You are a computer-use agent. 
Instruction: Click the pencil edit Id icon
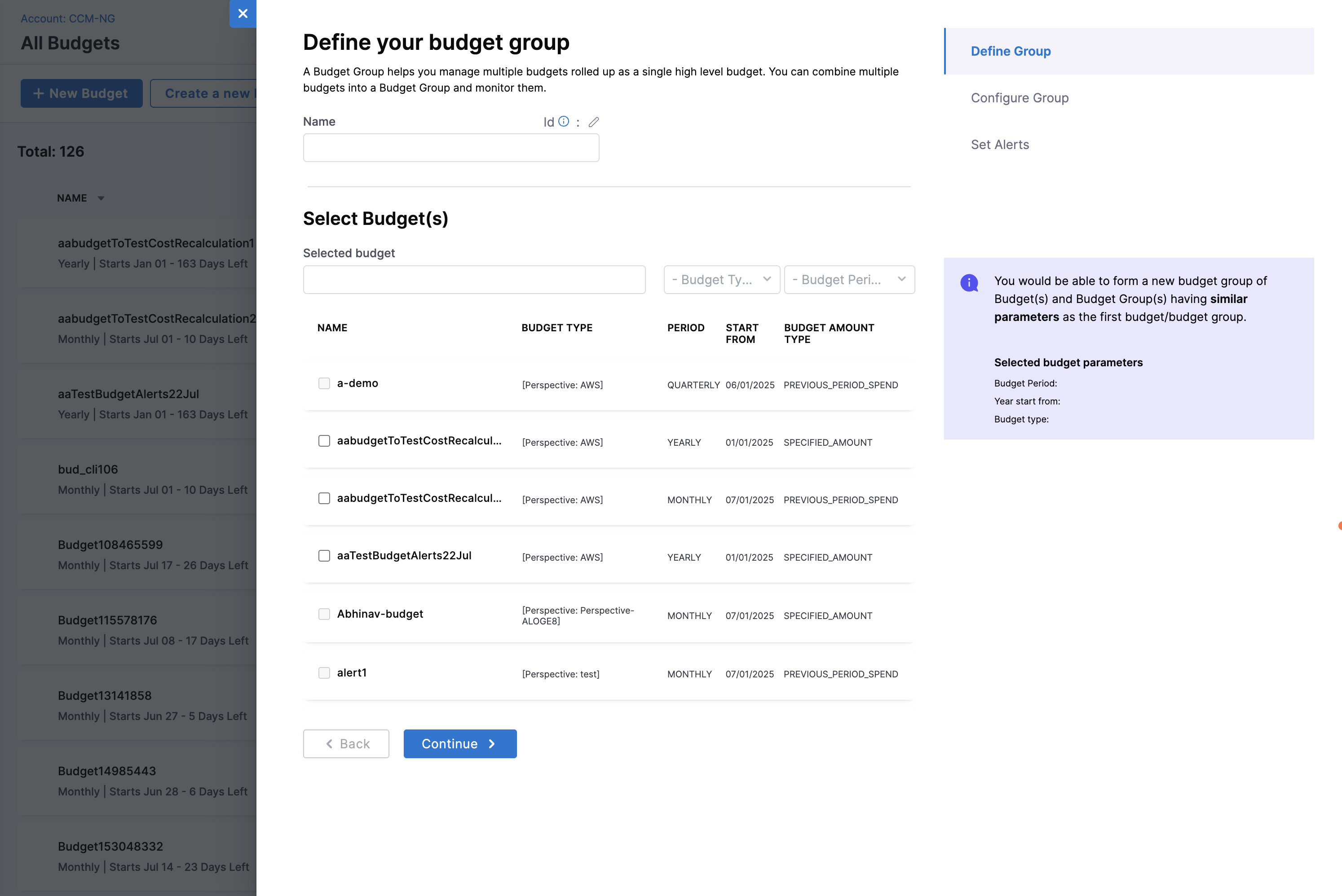[x=594, y=122]
